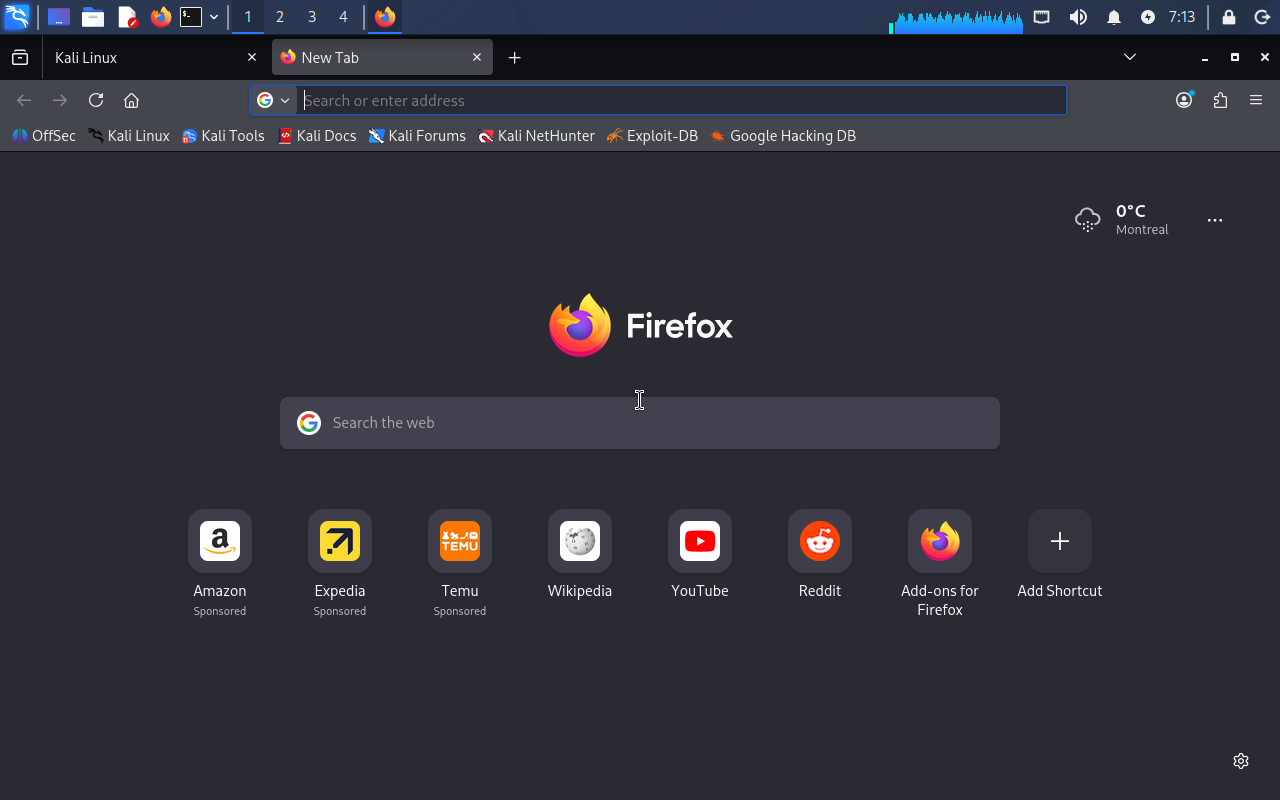1280x800 pixels.
Task: Expand the list all tabs chevron
Action: pos(1130,57)
